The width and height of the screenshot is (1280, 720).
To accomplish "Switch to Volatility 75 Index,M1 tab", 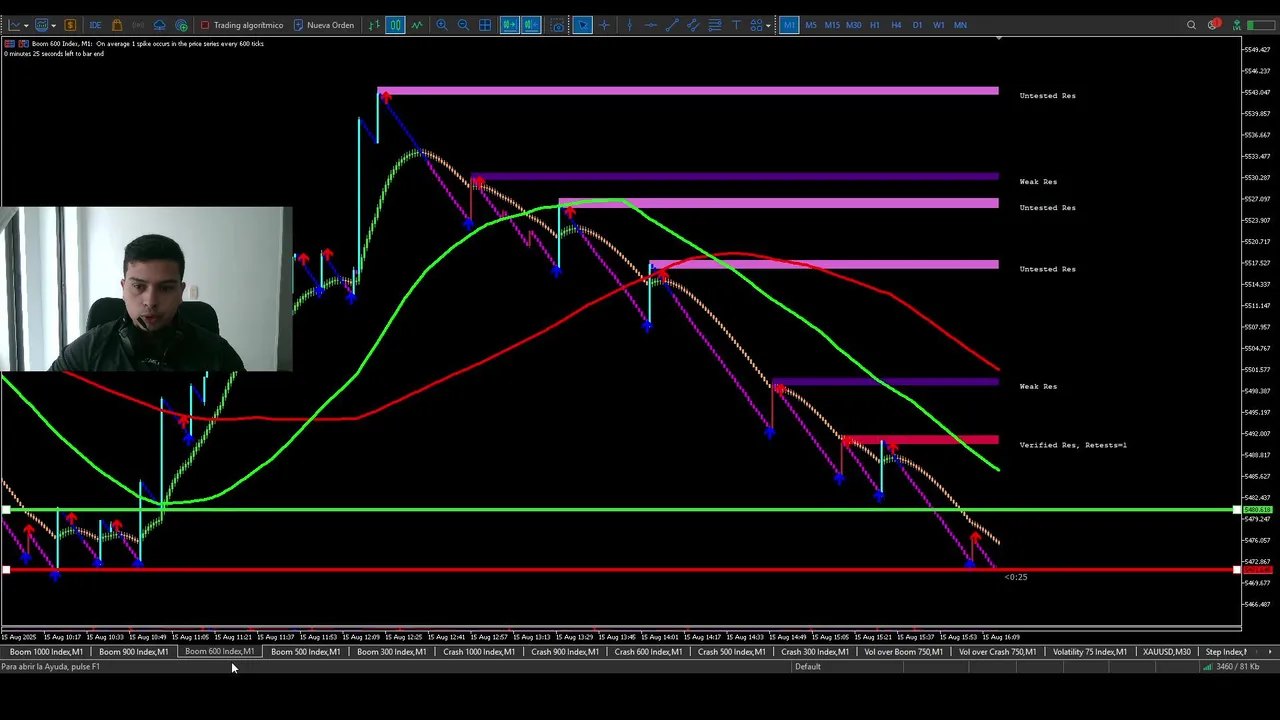I will (1090, 652).
